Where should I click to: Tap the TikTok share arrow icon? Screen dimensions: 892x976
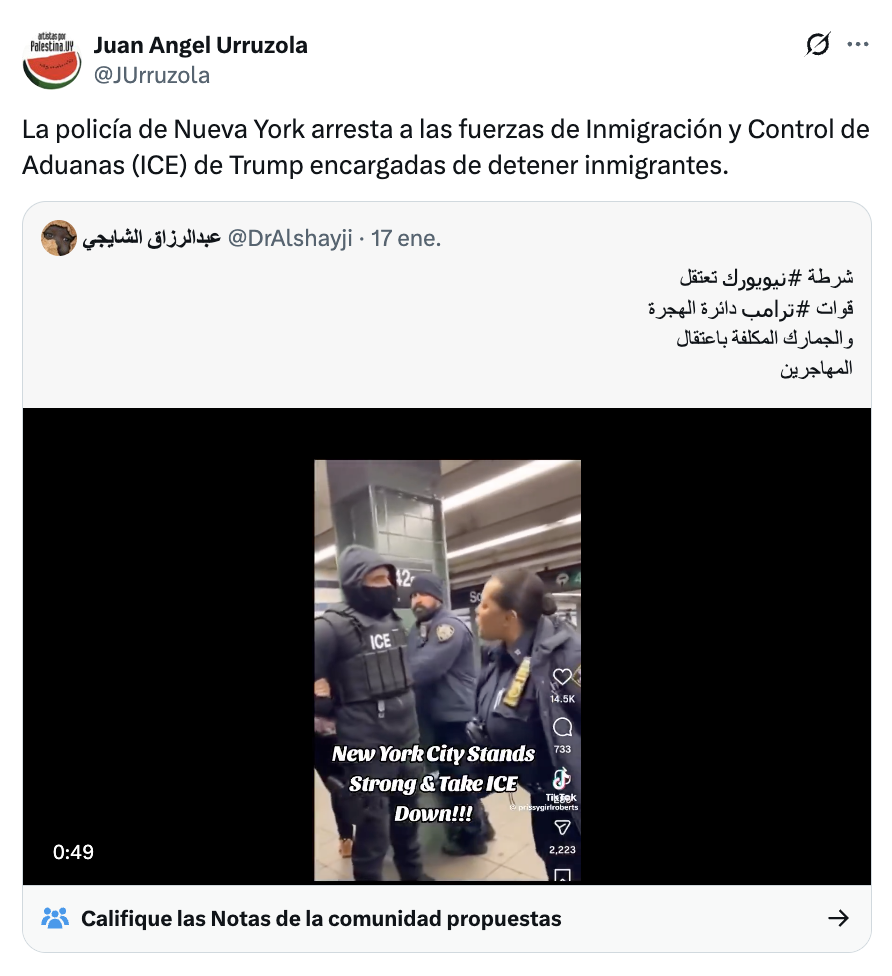[562, 827]
